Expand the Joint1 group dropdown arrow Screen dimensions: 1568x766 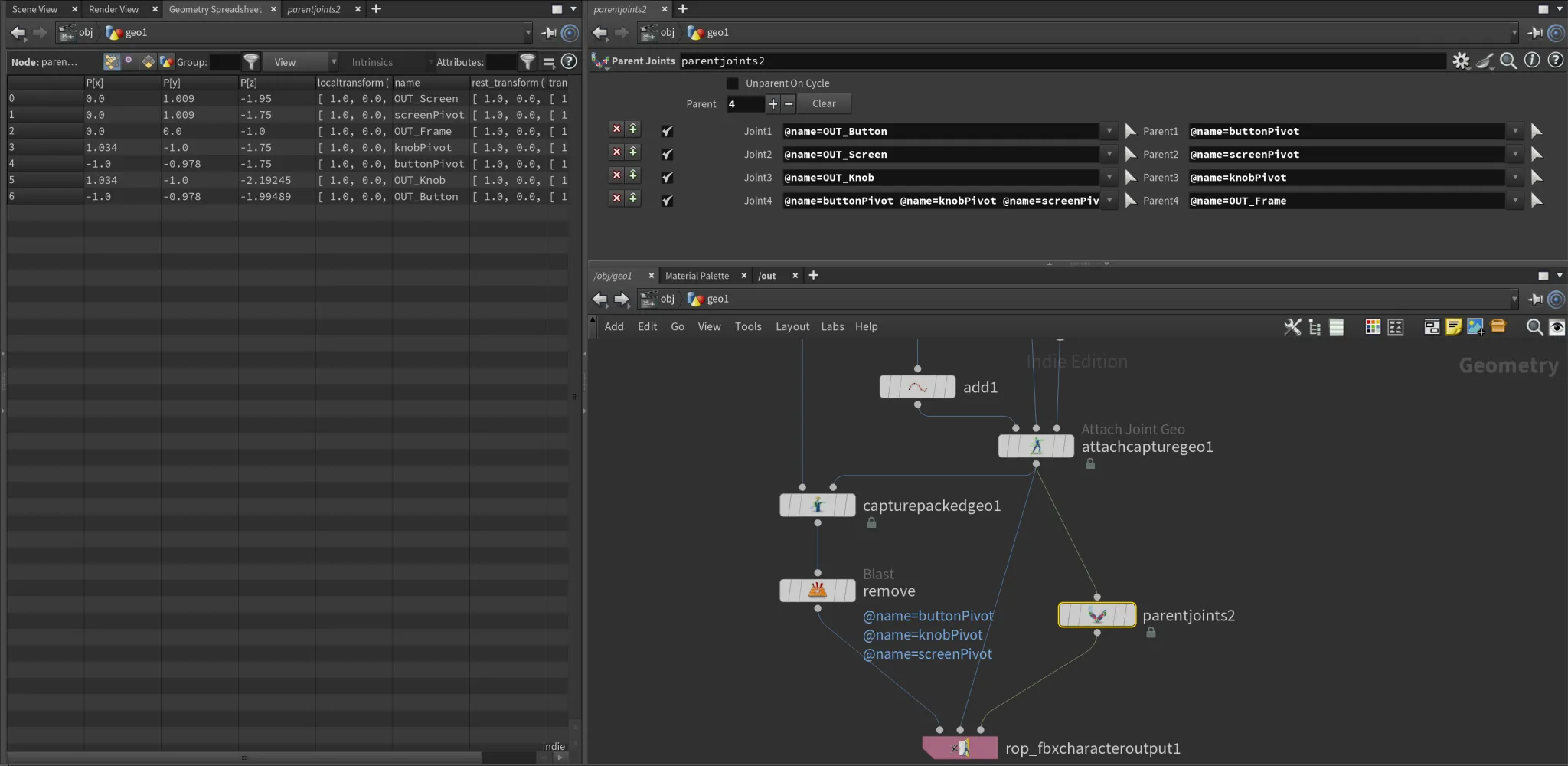(x=1109, y=132)
